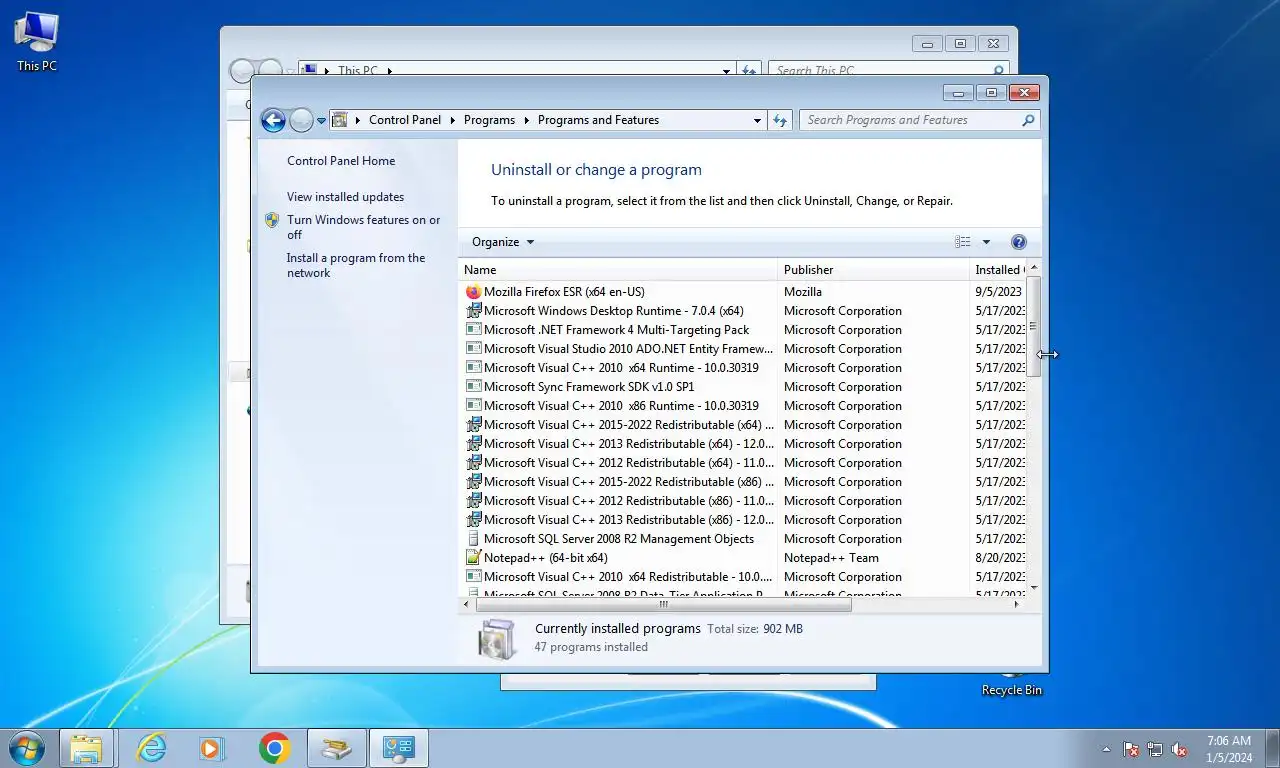Launch Google Chrome from taskbar

275,748
